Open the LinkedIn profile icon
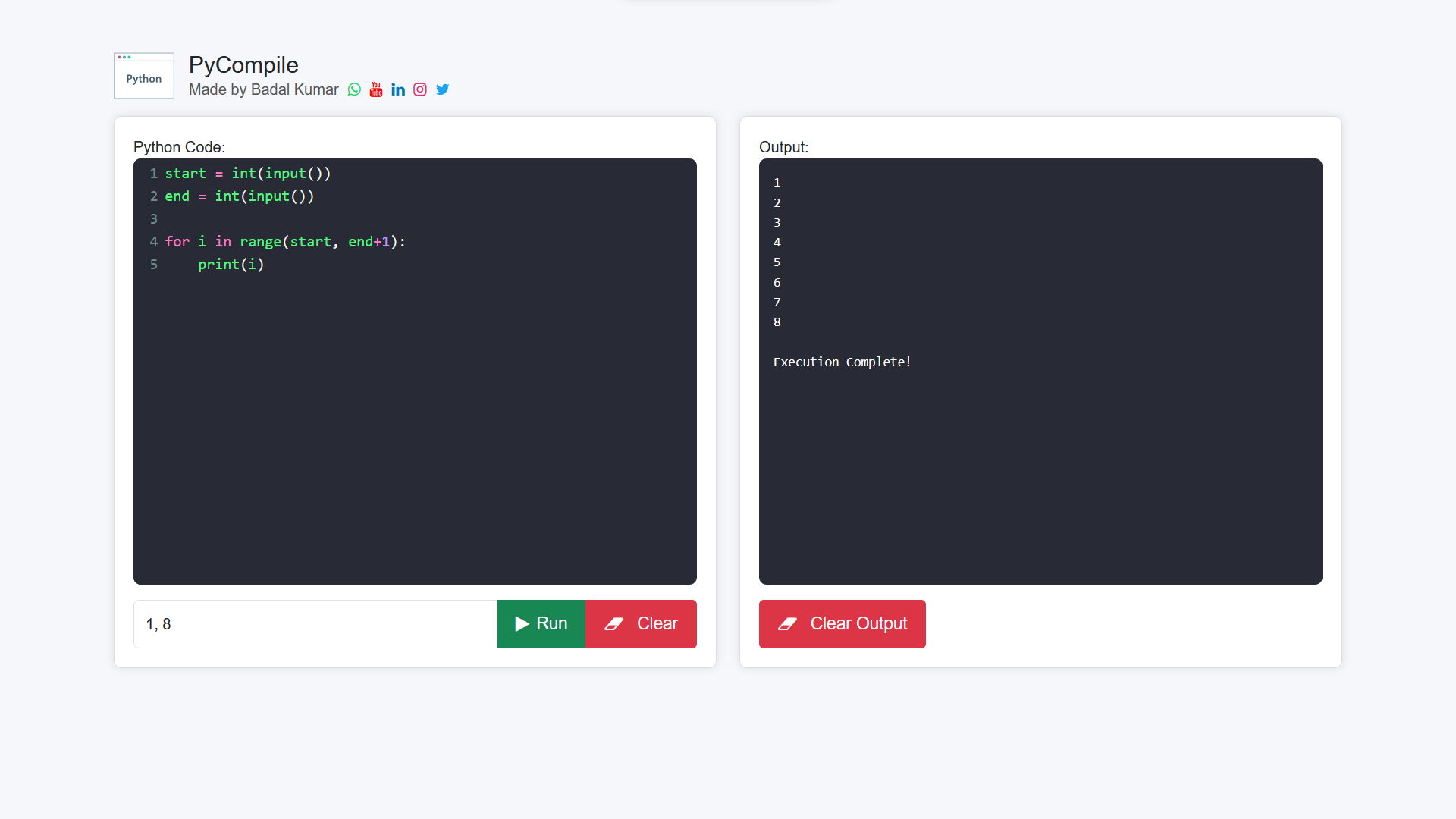Image resolution: width=1456 pixels, height=819 pixels. (x=398, y=89)
